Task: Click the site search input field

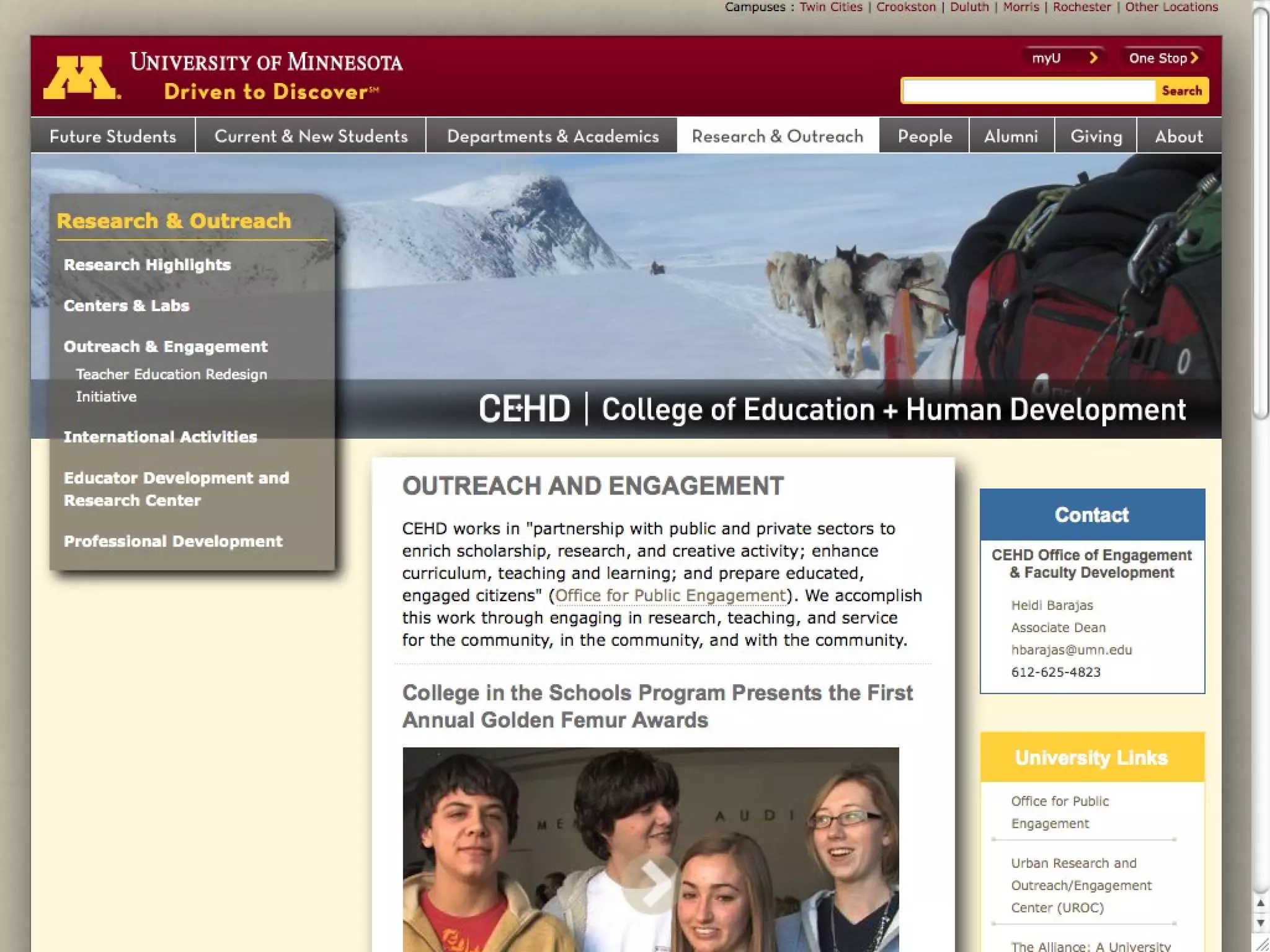Action: (1029, 91)
